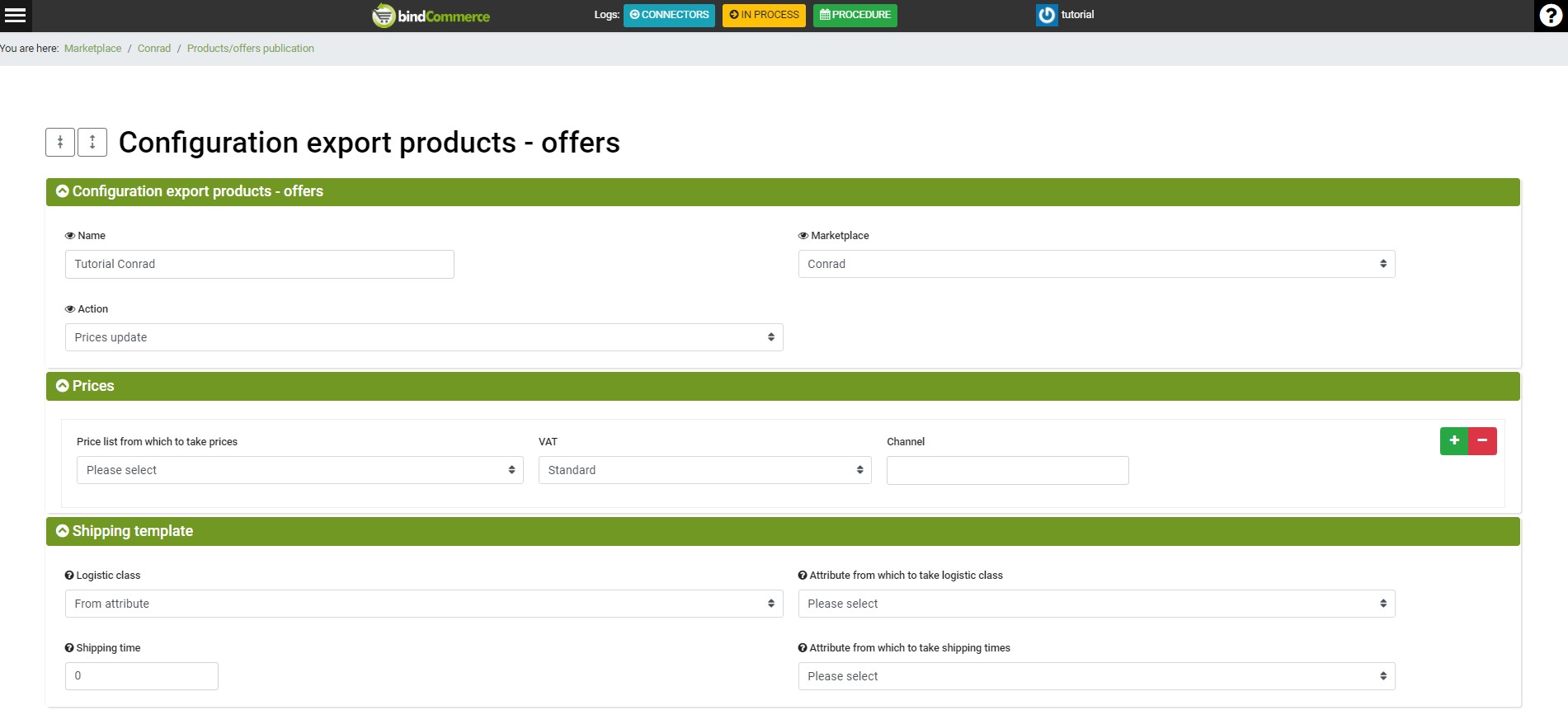The height and width of the screenshot is (710, 1568).
Task: Open the Marketplace dropdown
Action: click(1095, 264)
